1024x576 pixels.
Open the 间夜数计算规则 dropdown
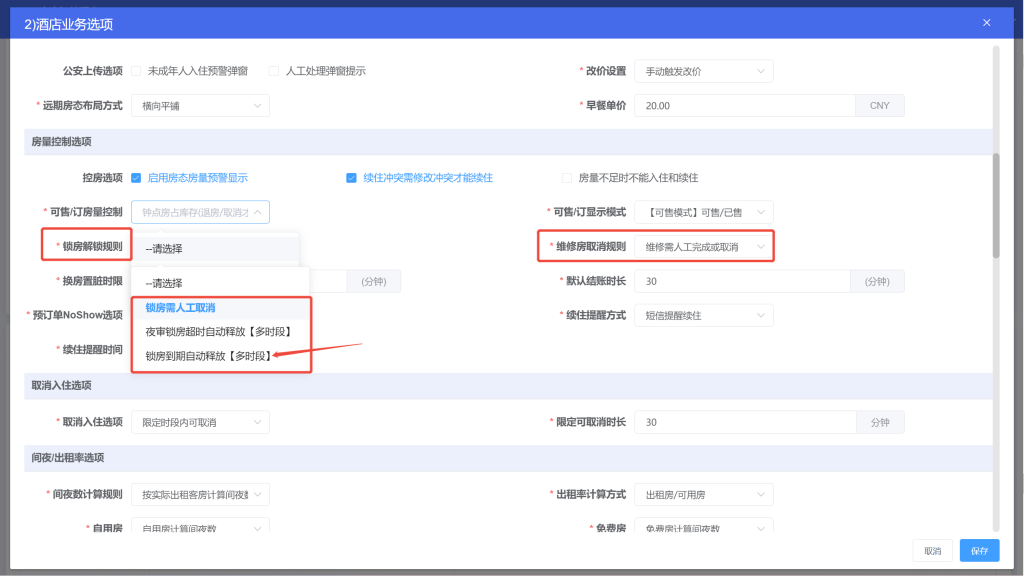(200, 494)
